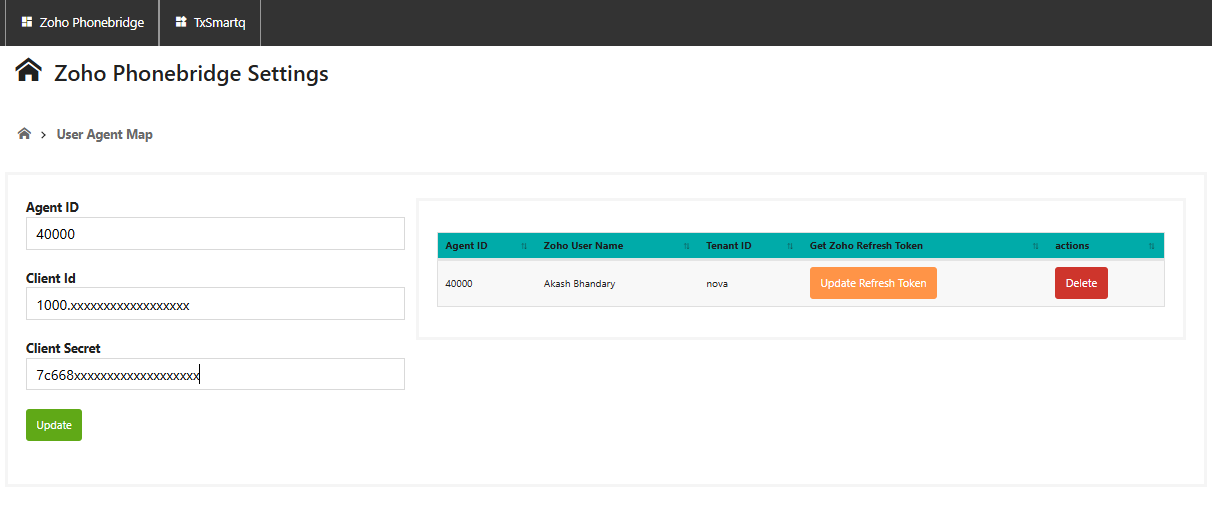Open the Zoho Phonebridge tab
The height and width of the screenshot is (511, 1212).
(x=82, y=22)
